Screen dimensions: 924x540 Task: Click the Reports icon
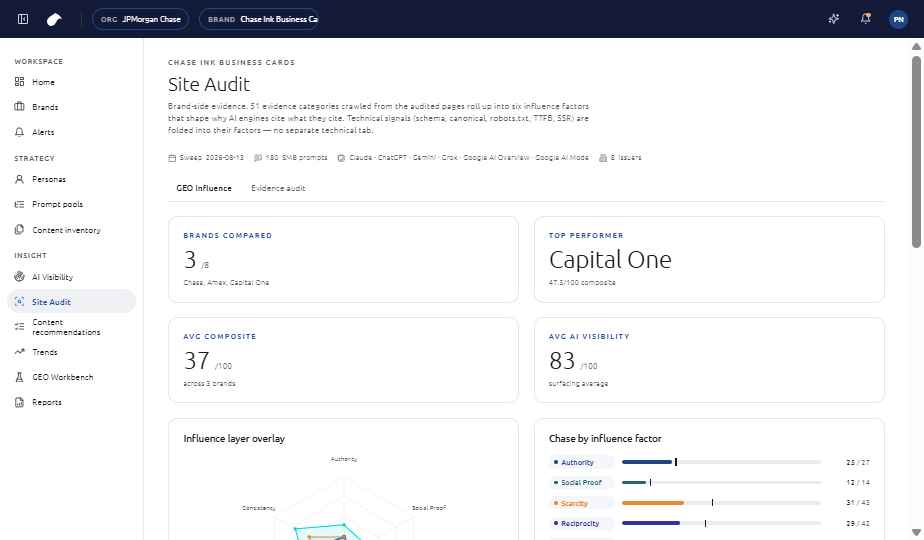[x=19, y=403]
